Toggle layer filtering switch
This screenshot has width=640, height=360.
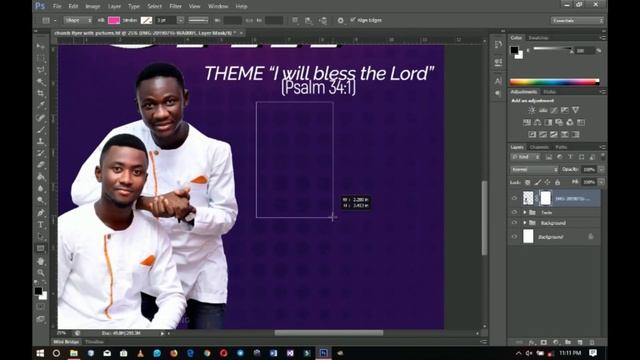602,157
